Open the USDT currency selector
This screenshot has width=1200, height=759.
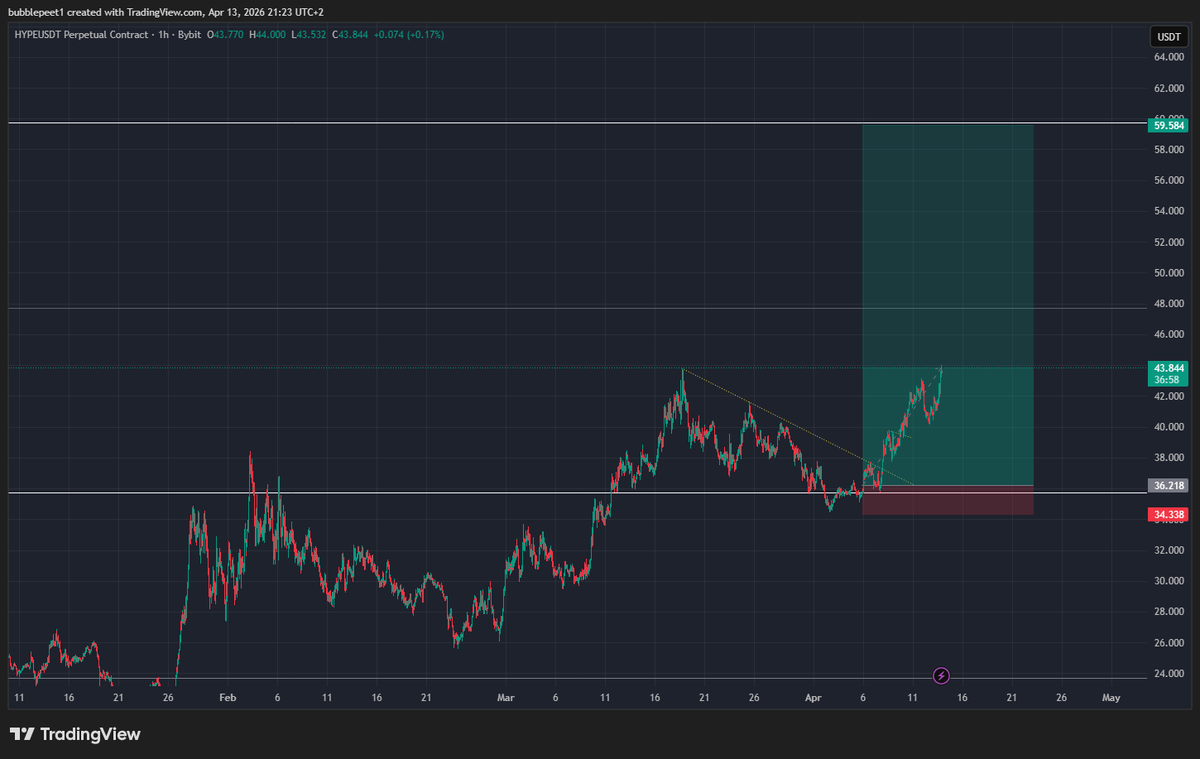point(1168,37)
